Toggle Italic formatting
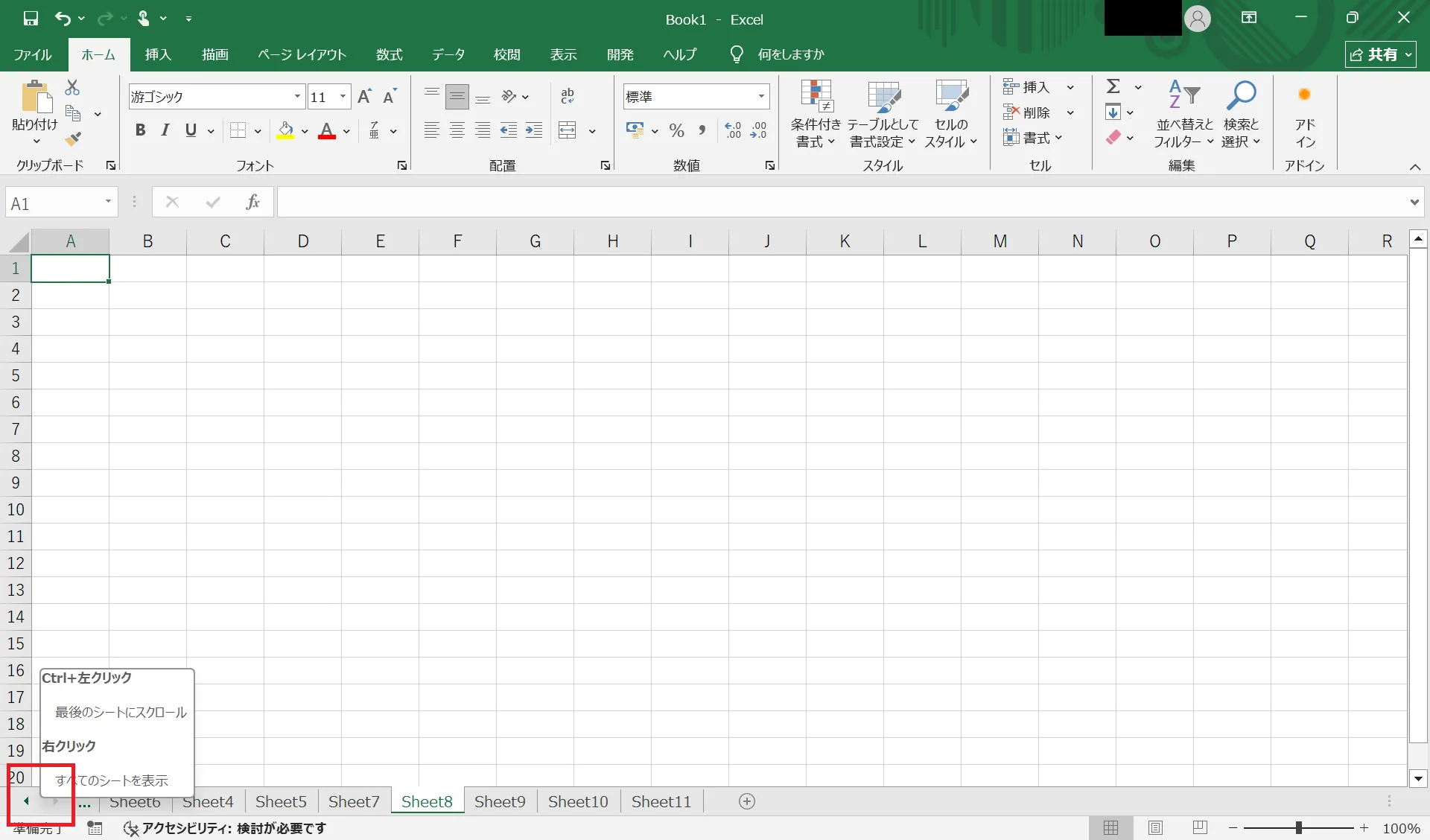Screen dimensions: 1430x840 point(165,131)
